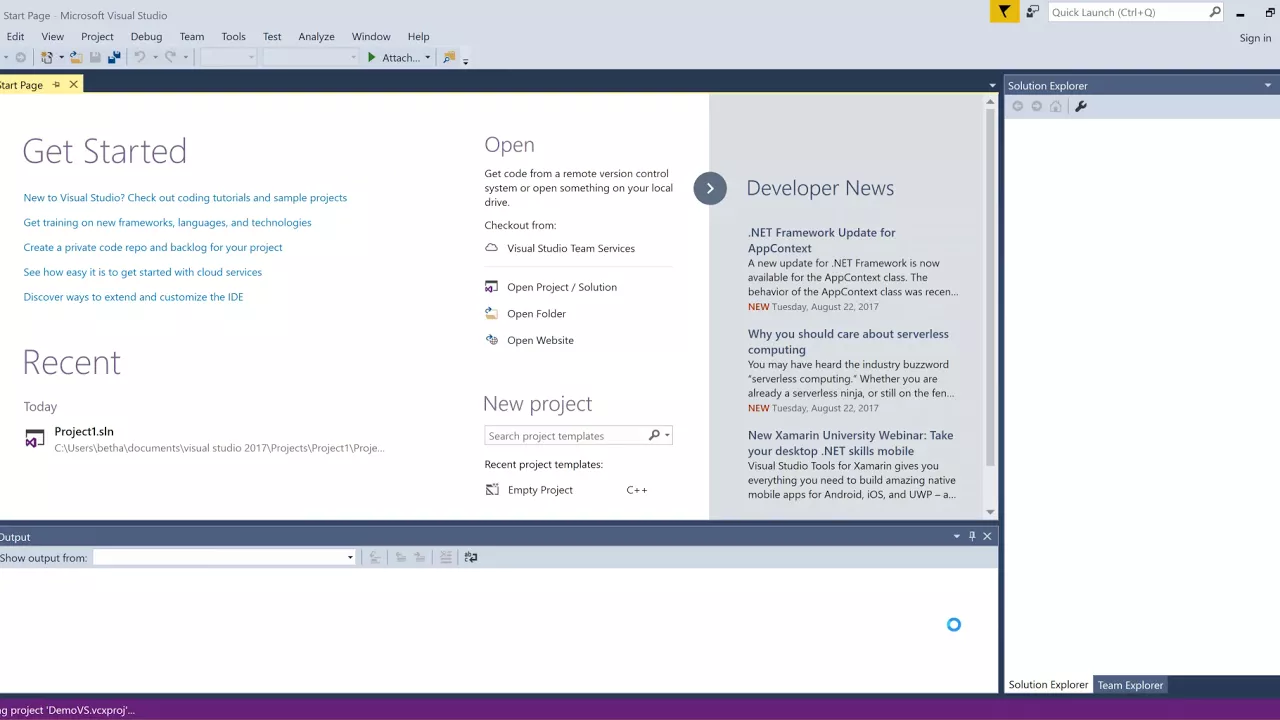
Task: Open the Project menu
Action: pos(97,37)
